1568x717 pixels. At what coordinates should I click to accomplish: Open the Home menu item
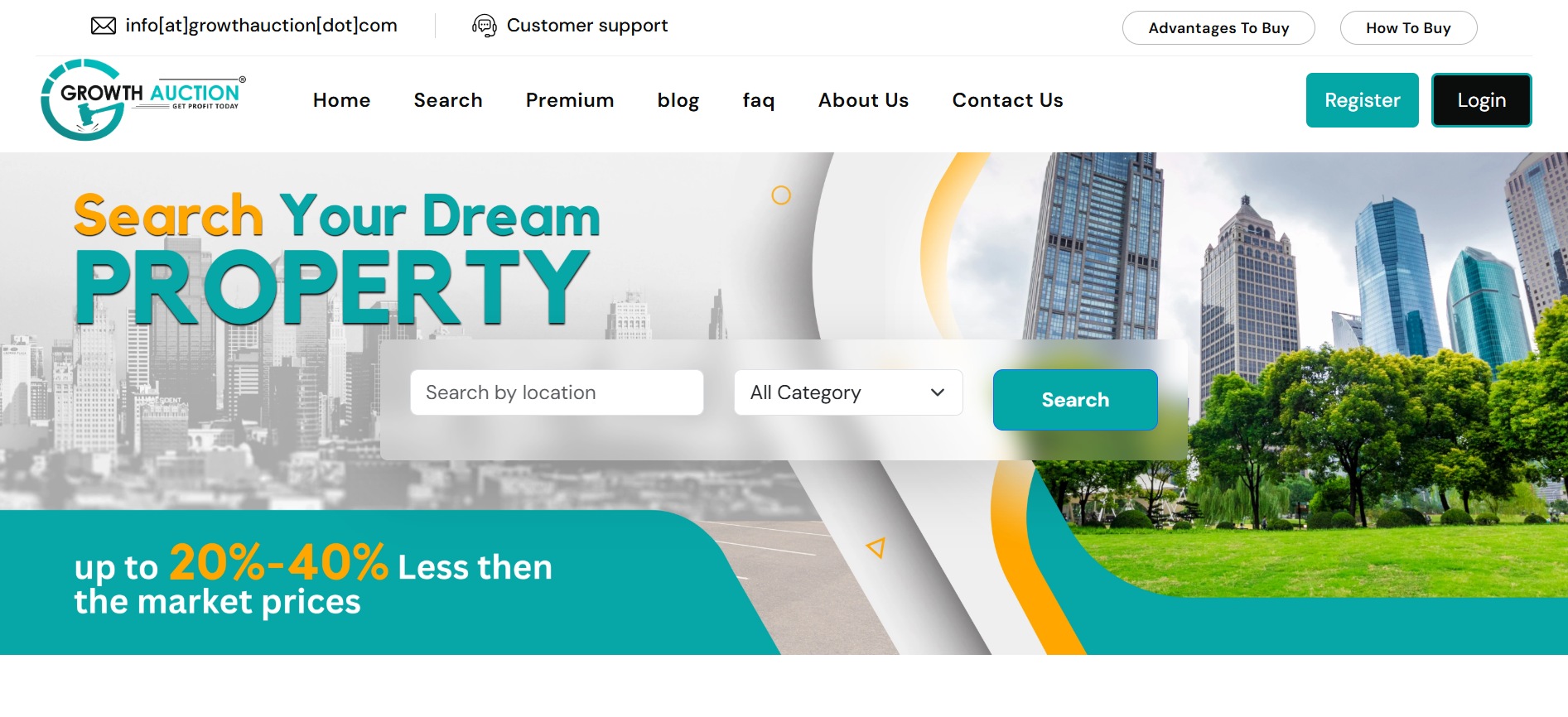point(342,100)
